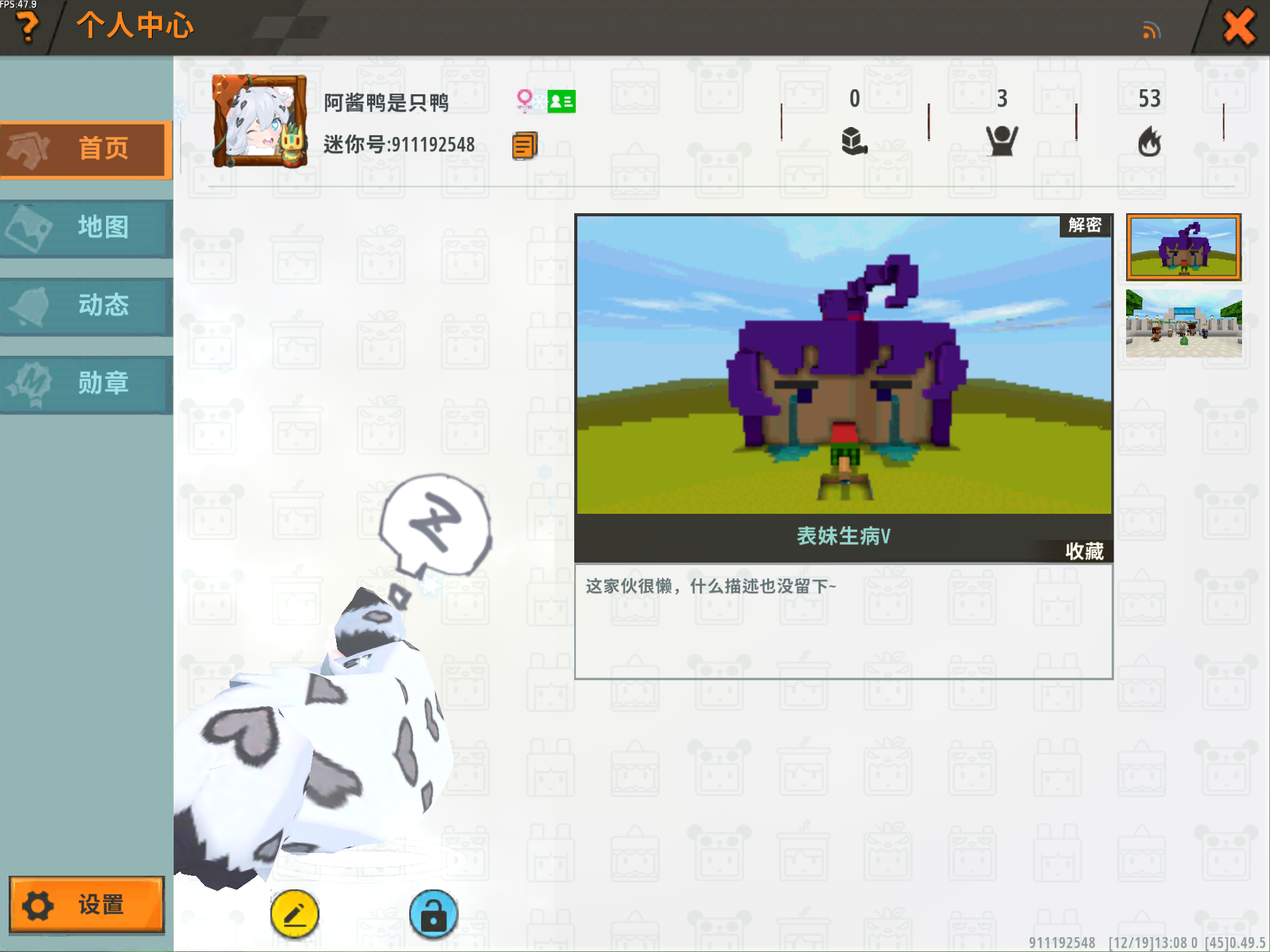
Task: Click the fans person icon
Action: pos(1001,141)
